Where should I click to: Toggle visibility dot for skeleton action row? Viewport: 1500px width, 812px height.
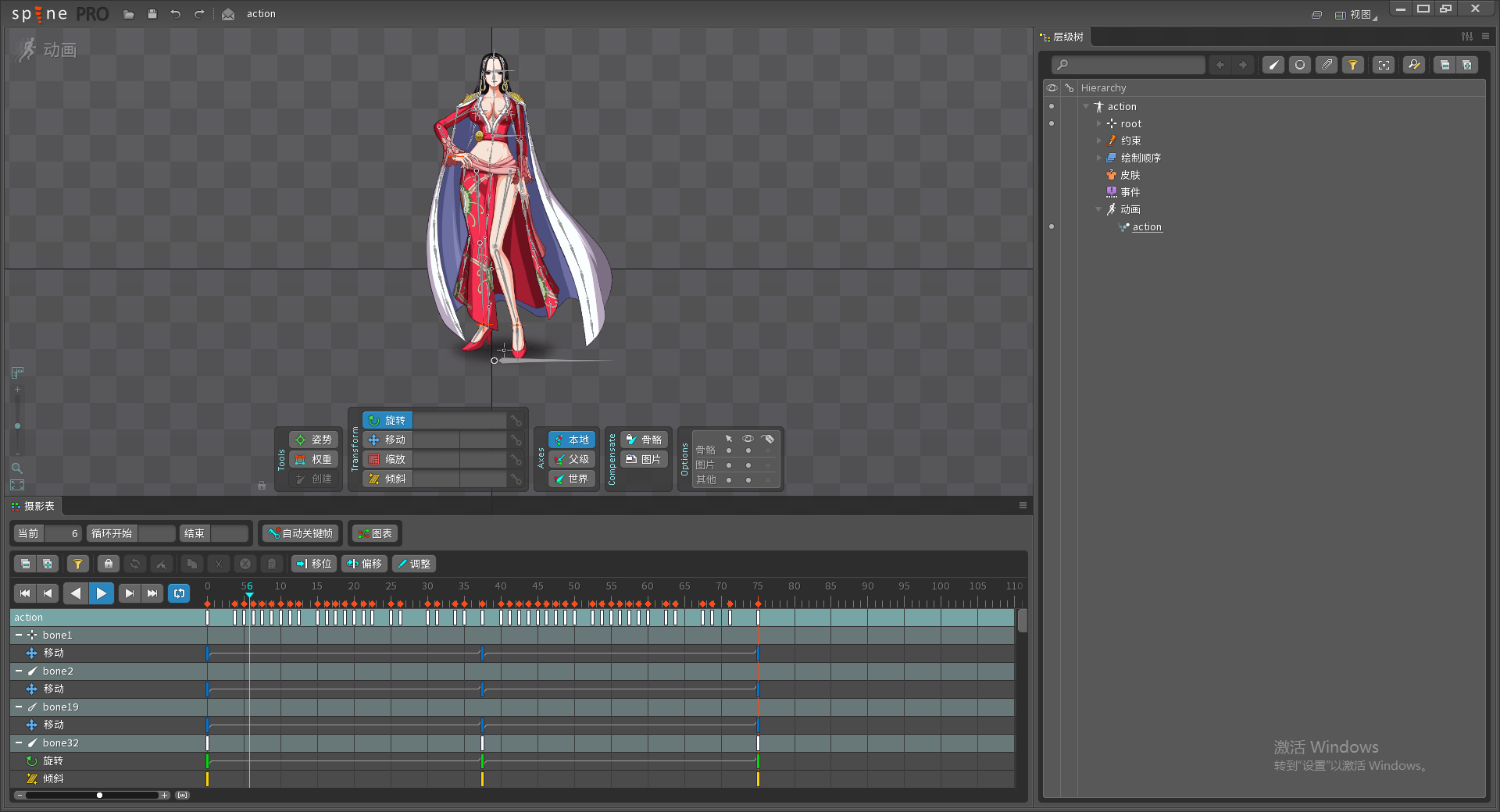pyautogui.click(x=1052, y=106)
